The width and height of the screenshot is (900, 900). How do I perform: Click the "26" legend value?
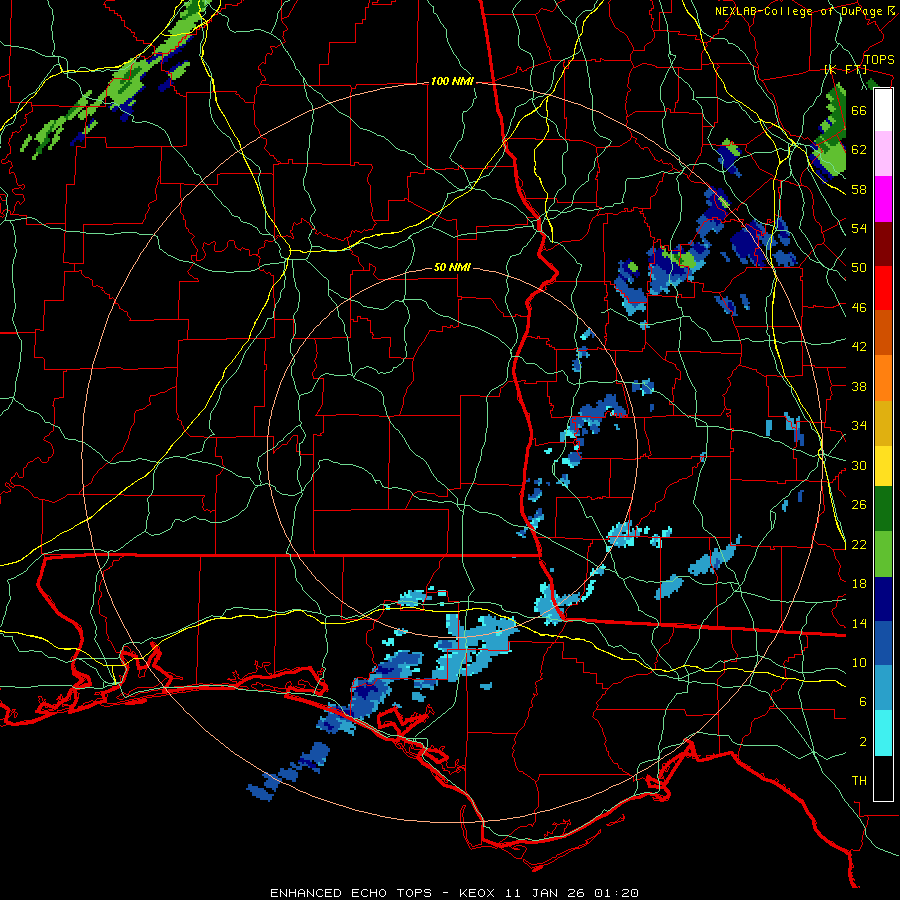[859, 505]
